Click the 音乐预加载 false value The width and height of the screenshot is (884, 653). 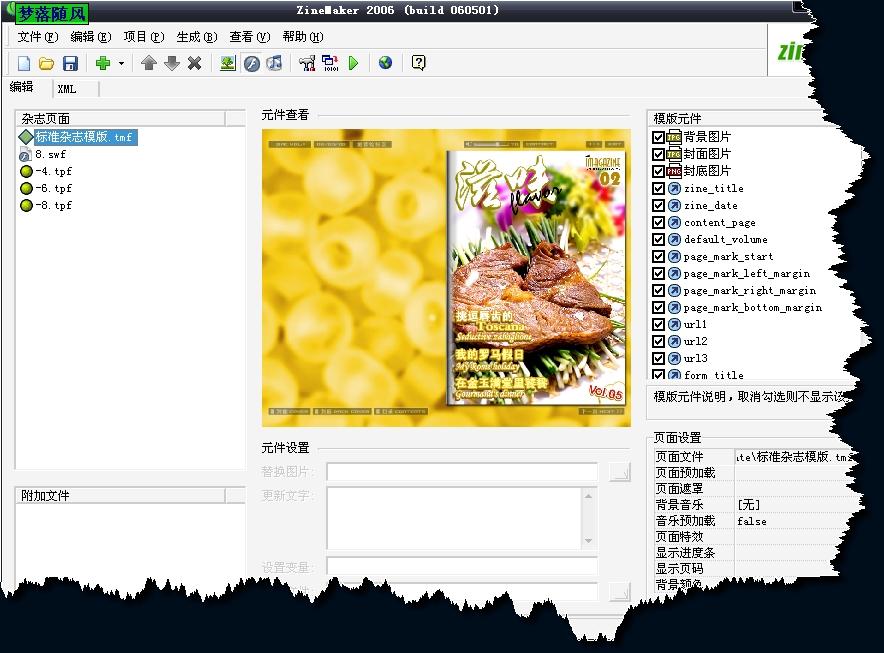[x=752, y=522]
